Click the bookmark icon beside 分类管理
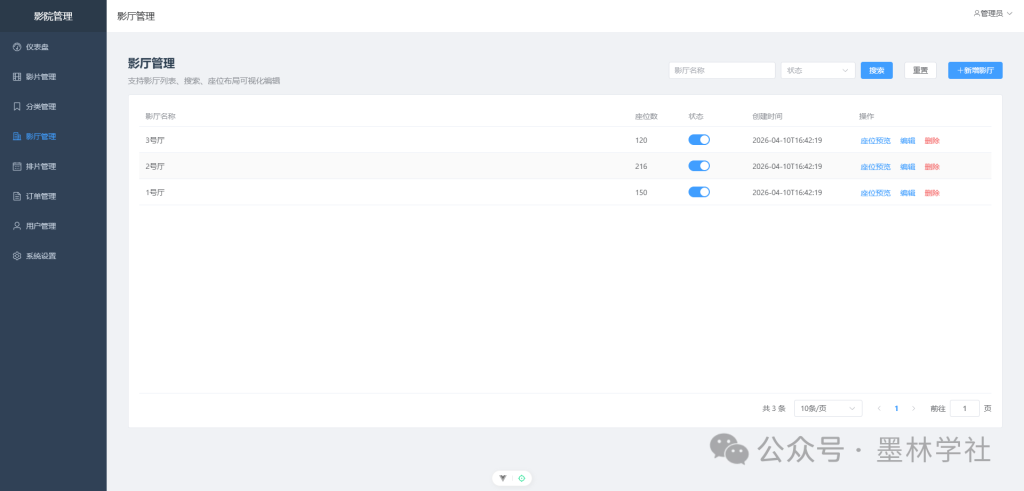 [17, 106]
